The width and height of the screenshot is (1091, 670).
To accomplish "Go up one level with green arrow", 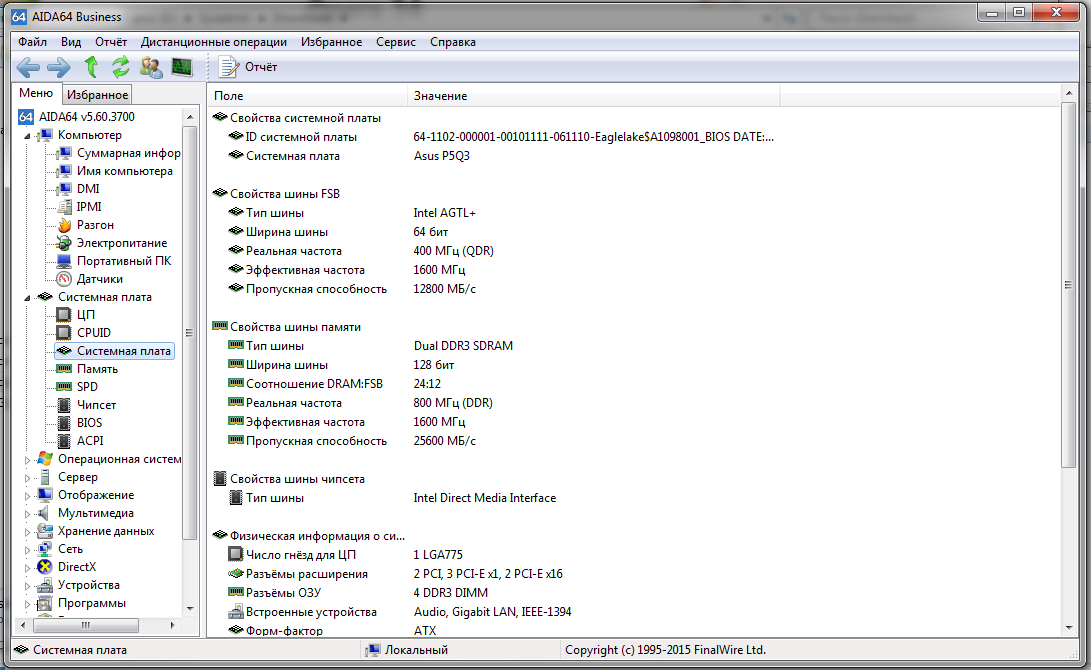I will coord(90,67).
